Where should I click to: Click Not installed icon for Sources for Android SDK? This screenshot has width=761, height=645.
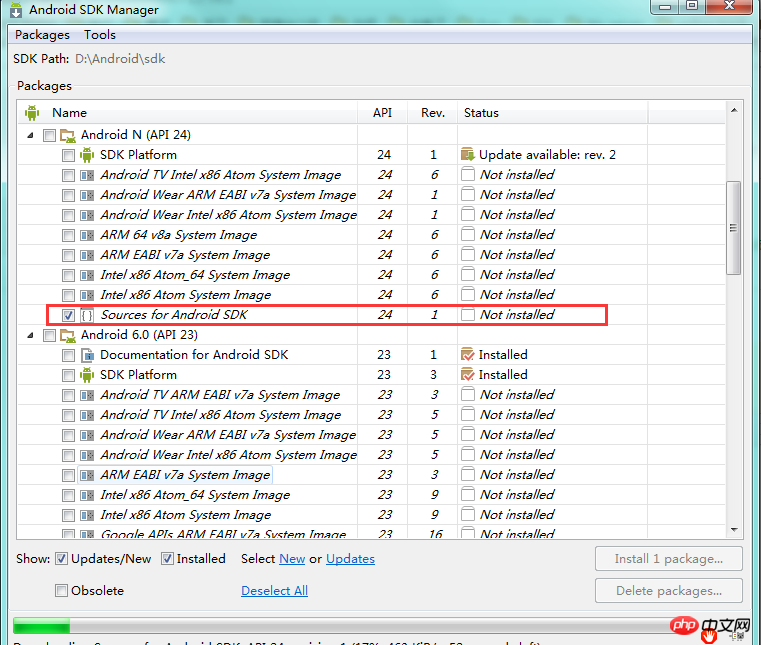[x=468, y=314]
